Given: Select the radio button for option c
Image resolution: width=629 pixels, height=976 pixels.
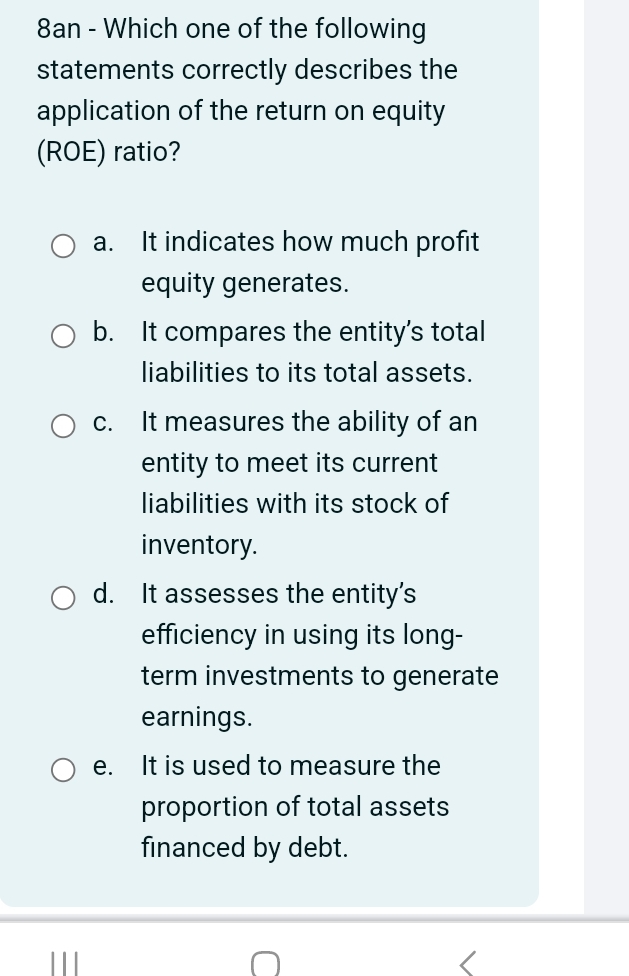Looking at the screenshot, I should [64, 426].
